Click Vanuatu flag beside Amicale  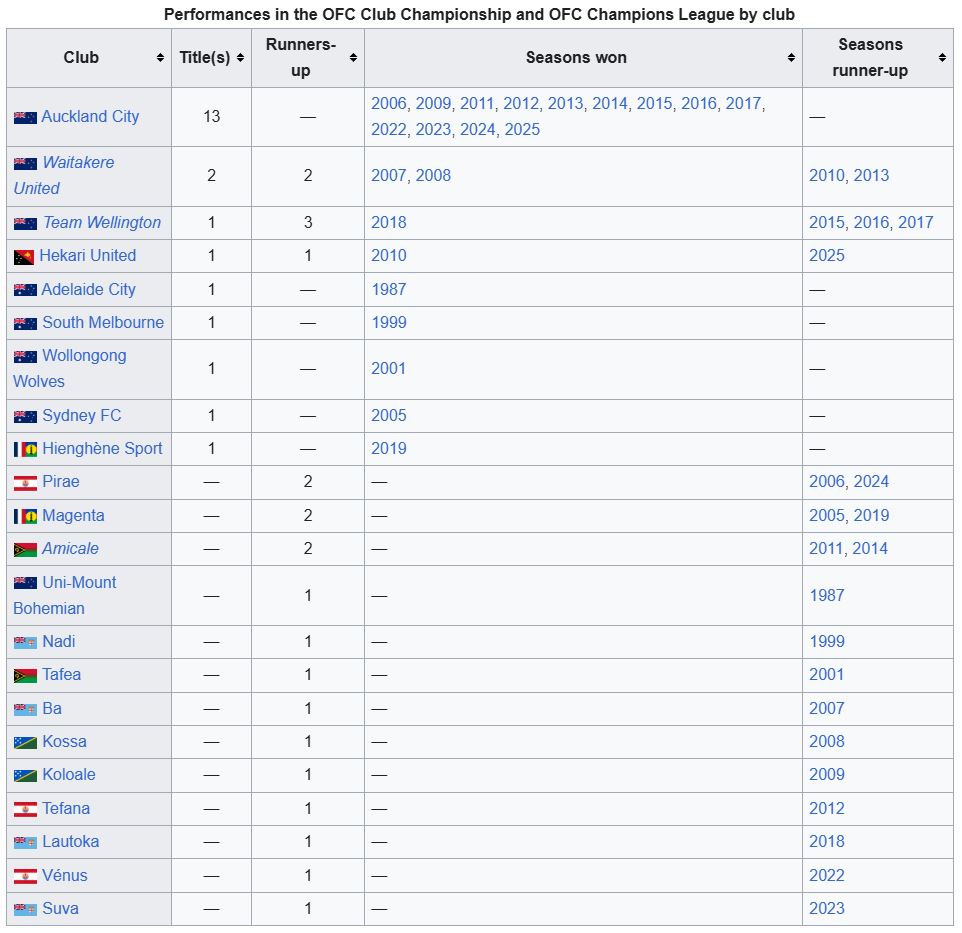click(x=25, y=550)
